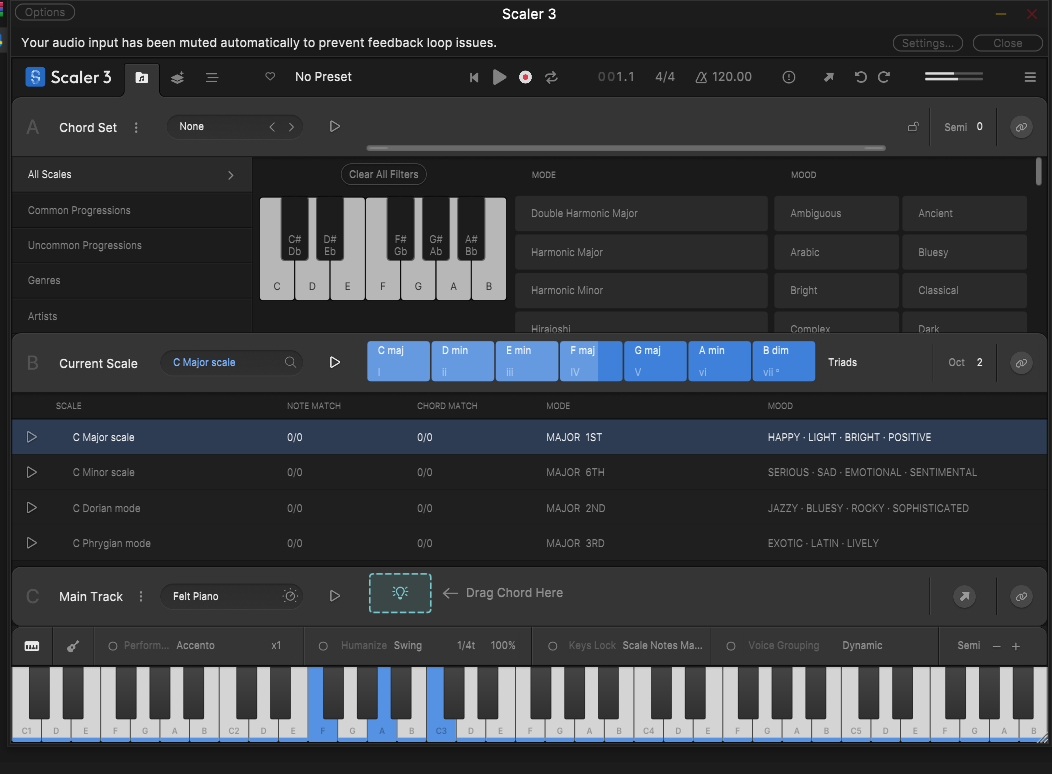
Task: Click the metronome tempo icon
Action: click(701, 77)
